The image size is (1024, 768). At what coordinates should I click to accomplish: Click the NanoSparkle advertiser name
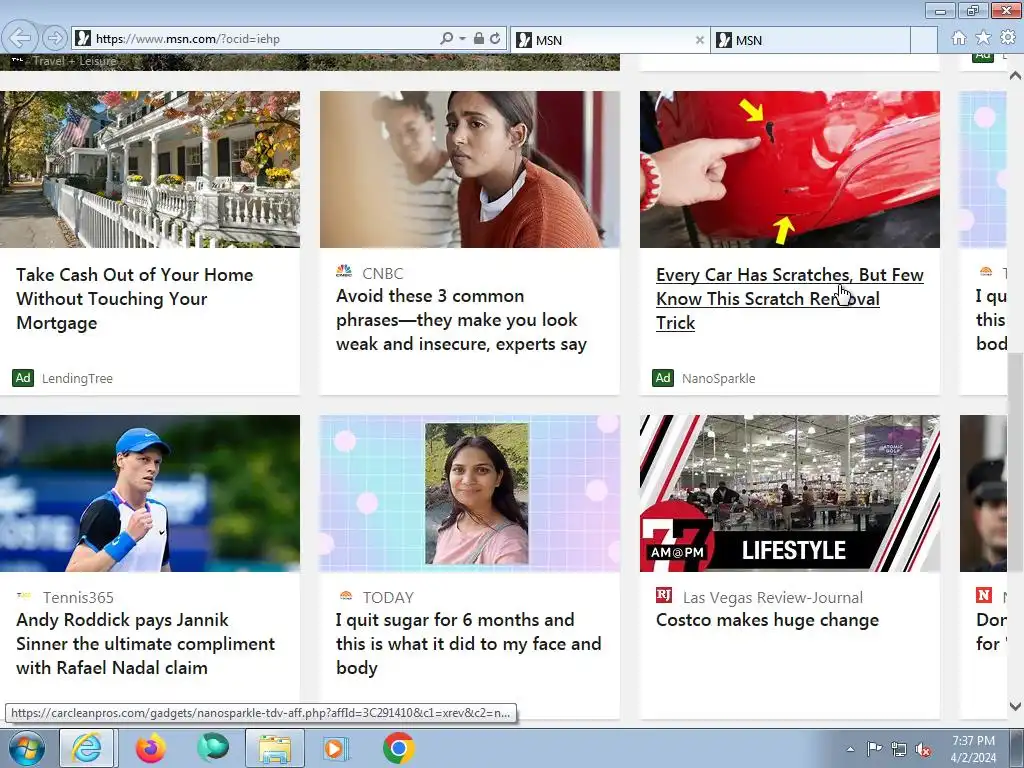tap(718, 378)
